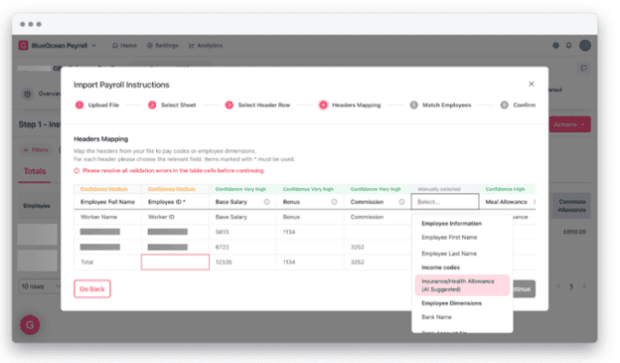
Task: Click the Employee column header in background table
Action: point(37,206)
